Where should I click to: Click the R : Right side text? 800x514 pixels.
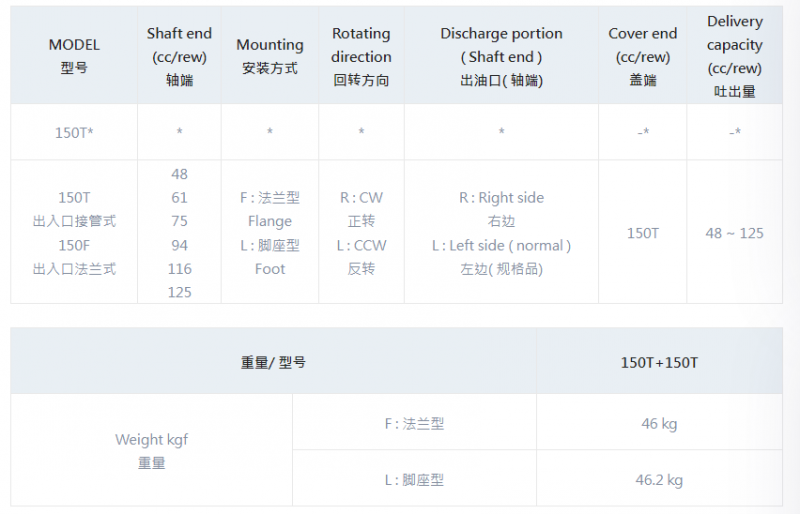[x=502, y=198]
